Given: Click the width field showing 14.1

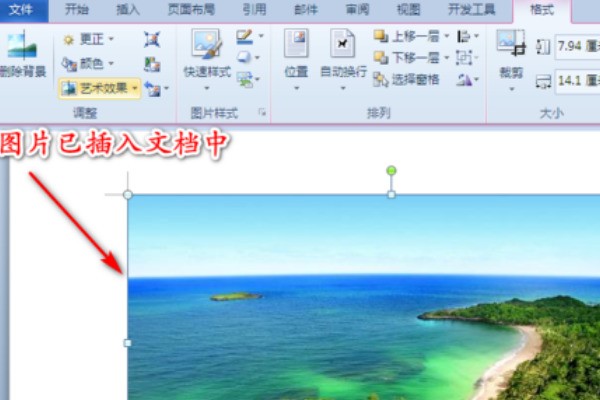Looking at the screenshot, I should [577, 81].
